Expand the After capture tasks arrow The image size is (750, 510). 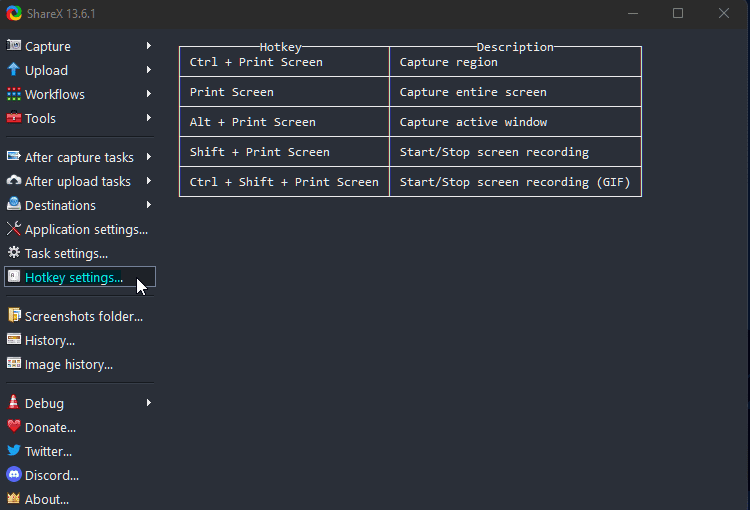149,157
